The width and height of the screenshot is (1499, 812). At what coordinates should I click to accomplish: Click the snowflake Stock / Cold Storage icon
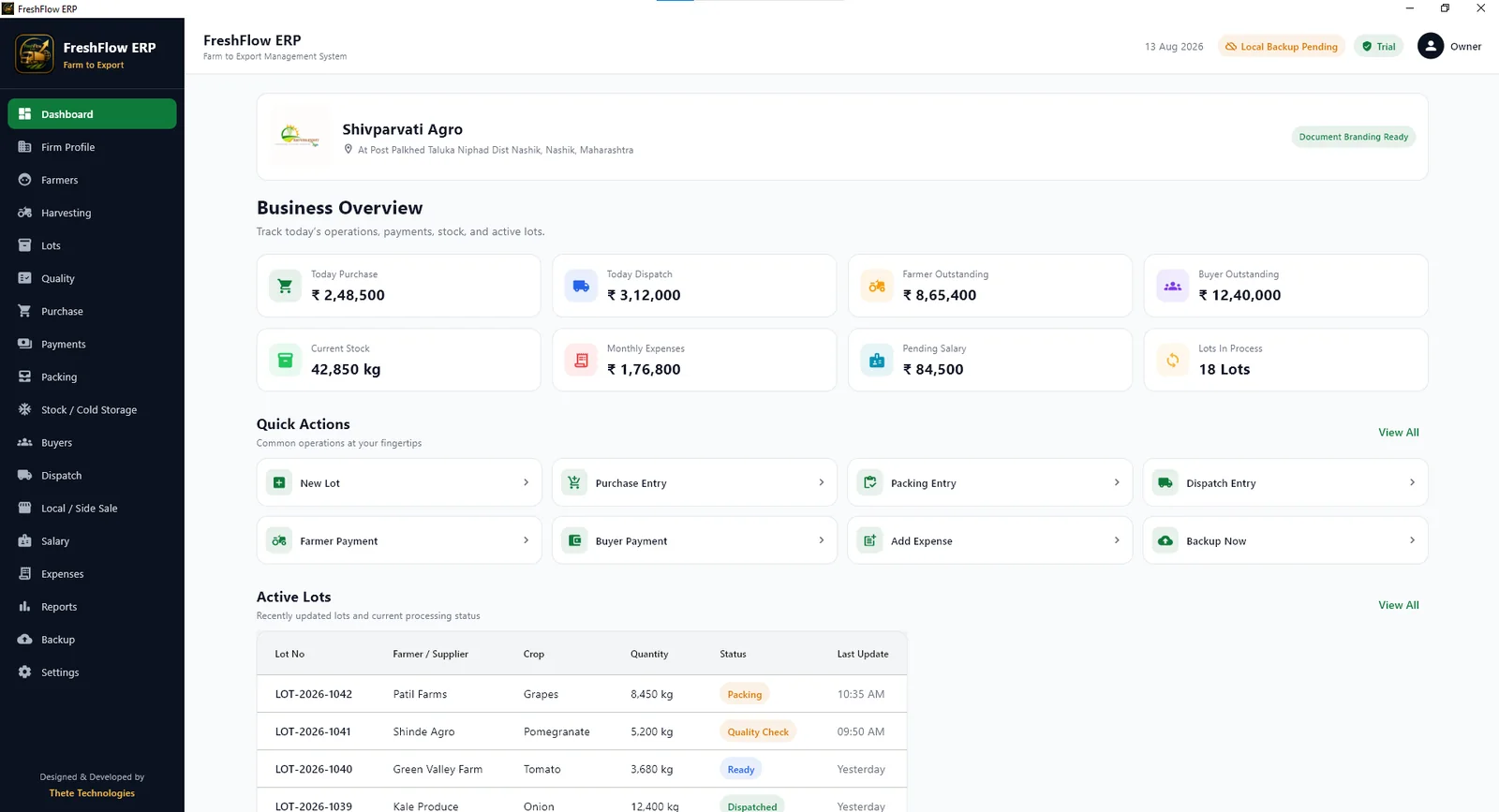pos(24,409)
